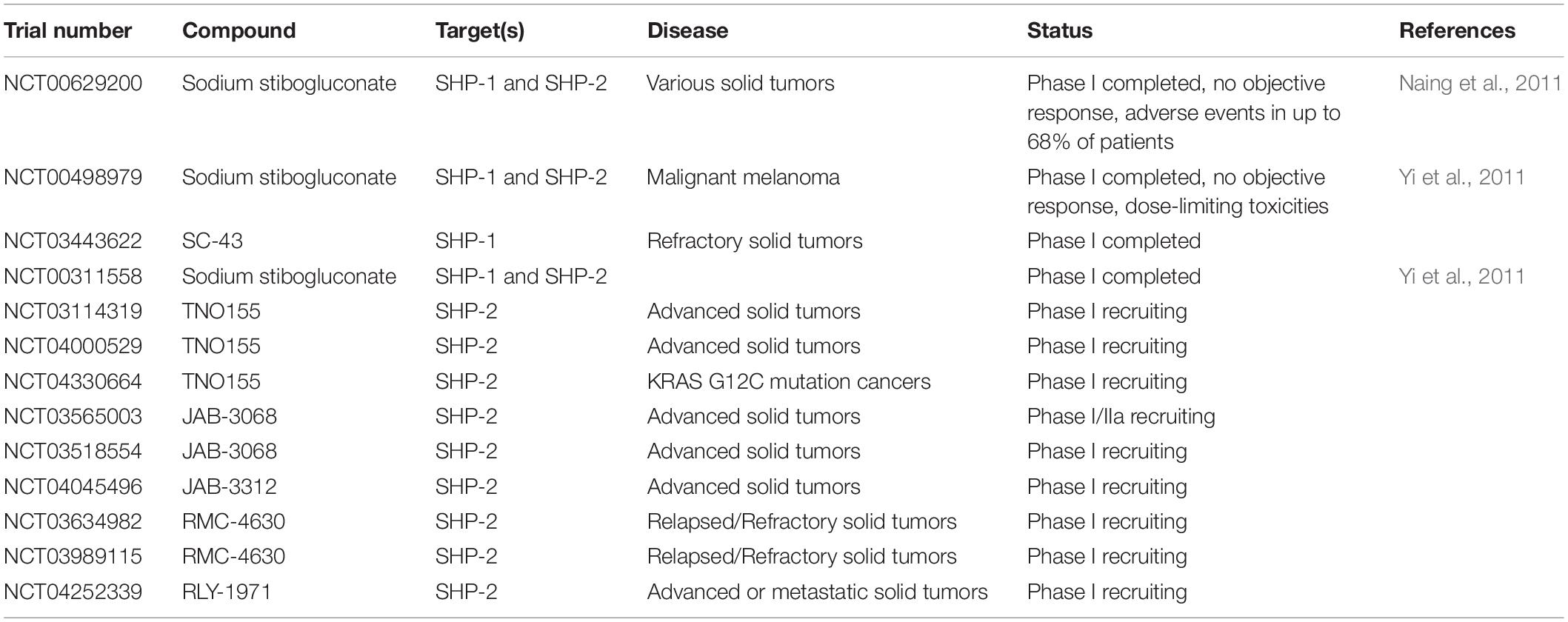The image size is (1568, 622).
Task: Select the Trial number column header
Action: (68, 30)
